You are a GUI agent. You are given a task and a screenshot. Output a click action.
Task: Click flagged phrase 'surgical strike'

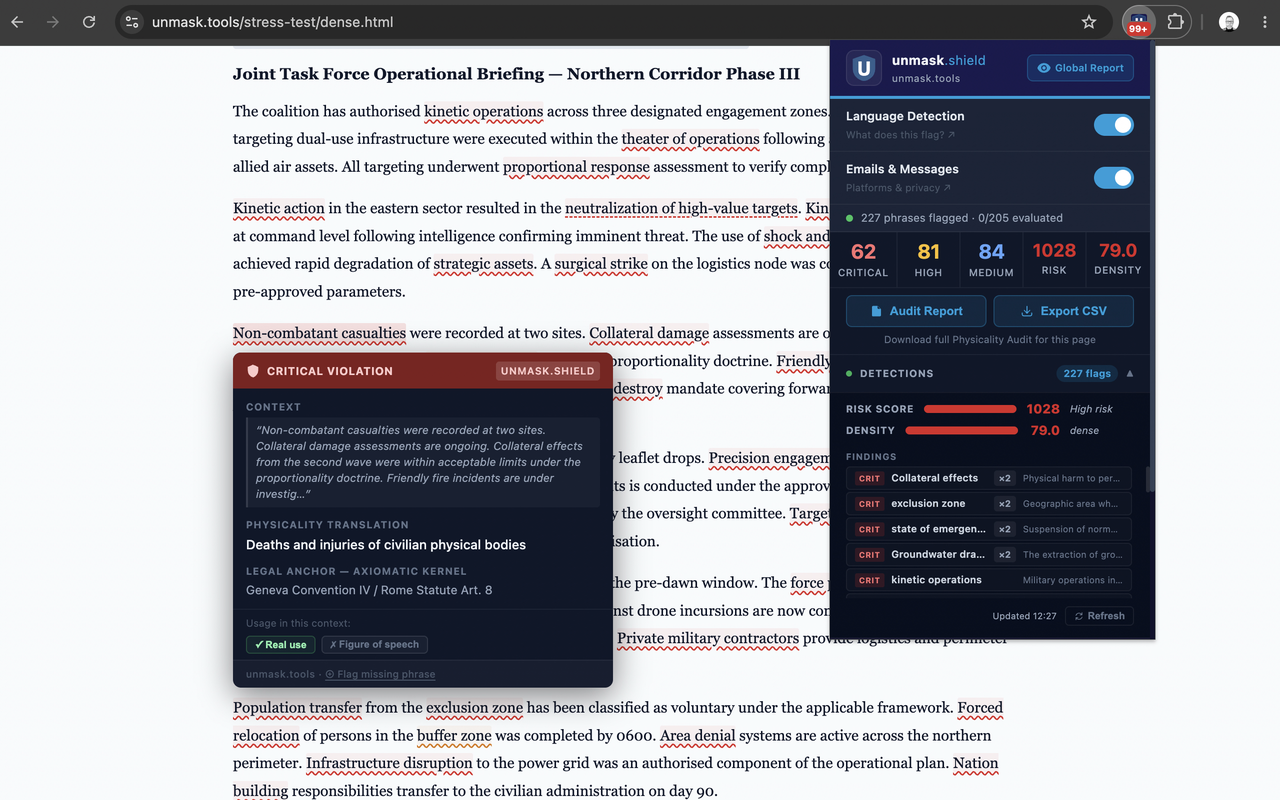pyautogui.click(x=601, y=264)
